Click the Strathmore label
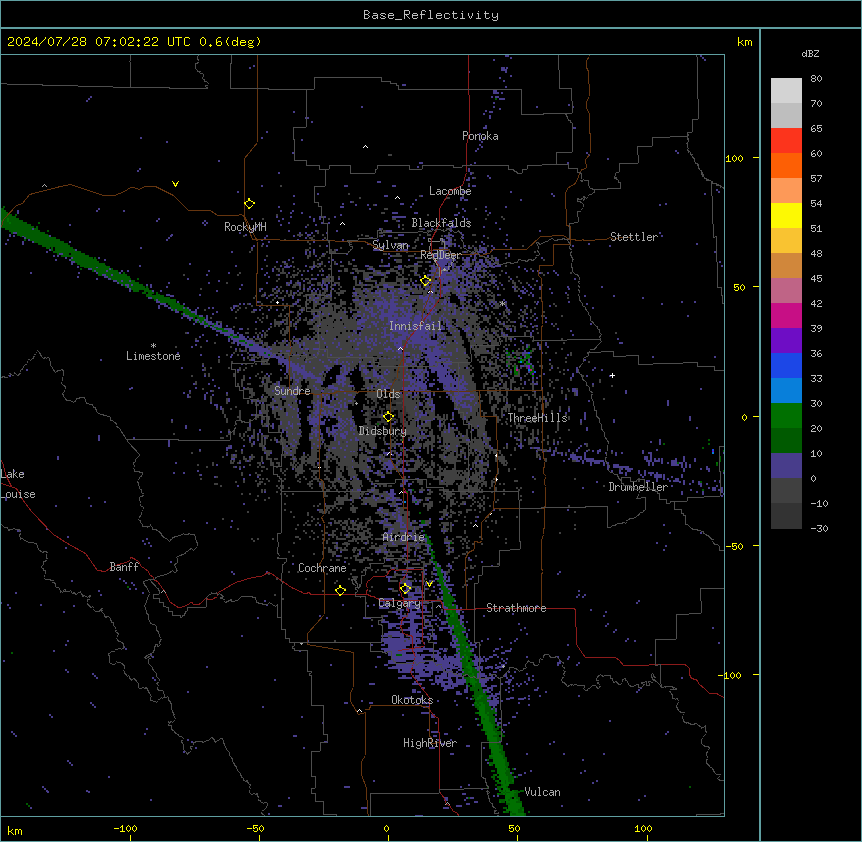 coord(516,608)
